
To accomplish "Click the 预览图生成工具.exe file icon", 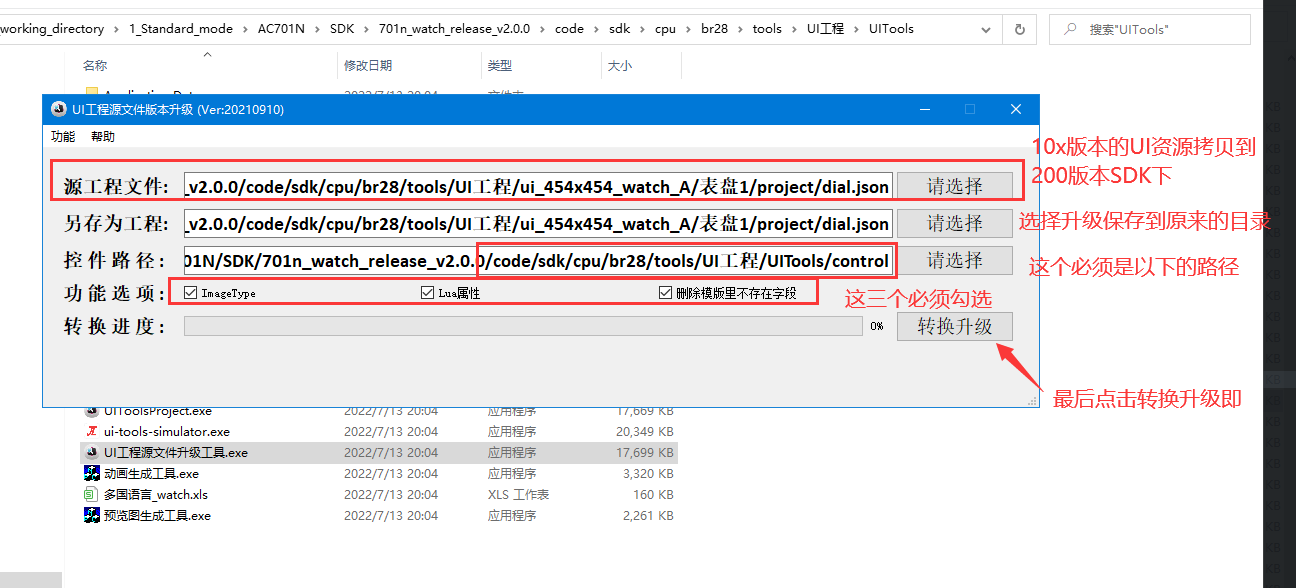I will (x=91, y=516).
